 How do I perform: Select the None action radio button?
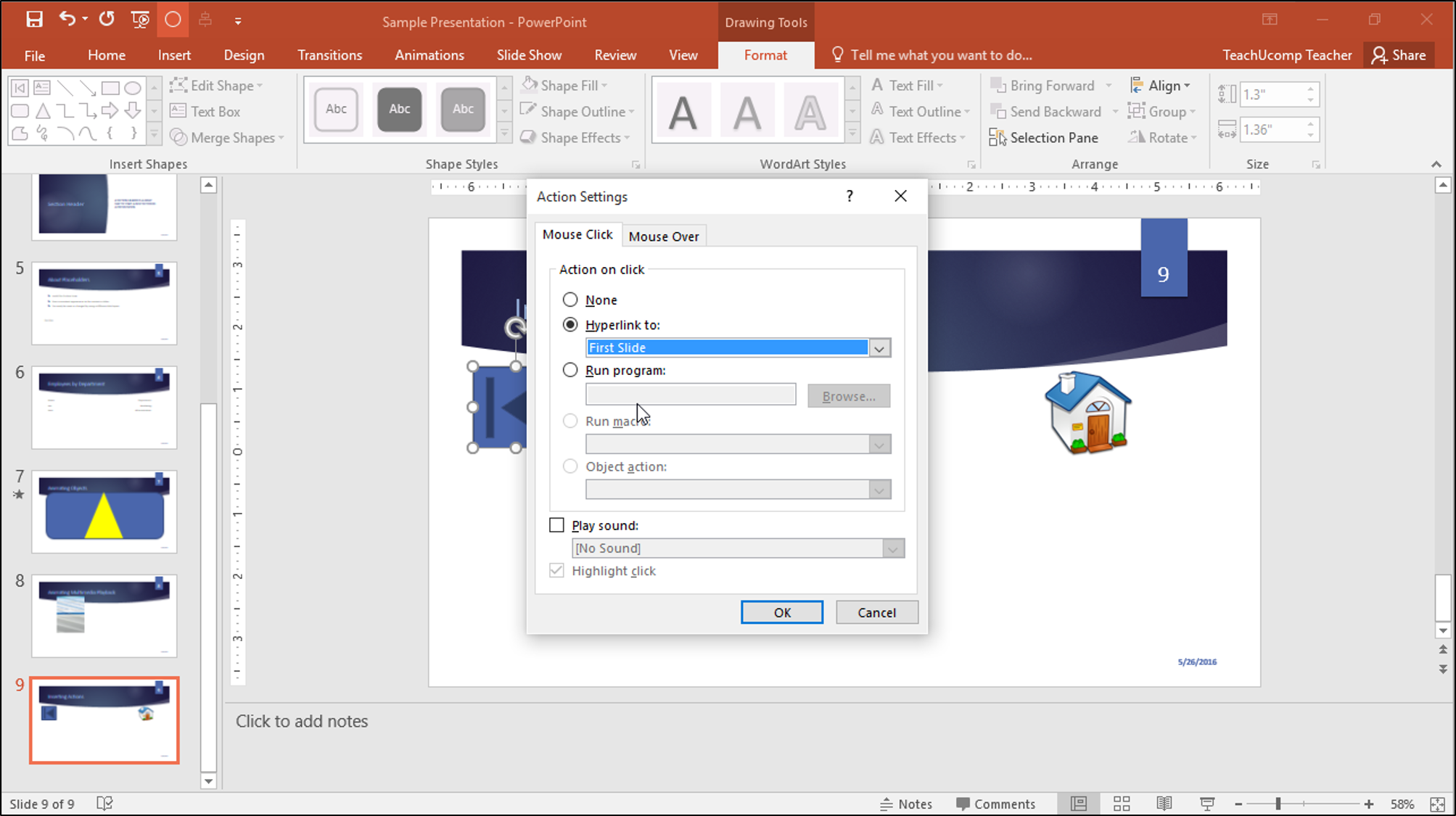coord(570,300)
